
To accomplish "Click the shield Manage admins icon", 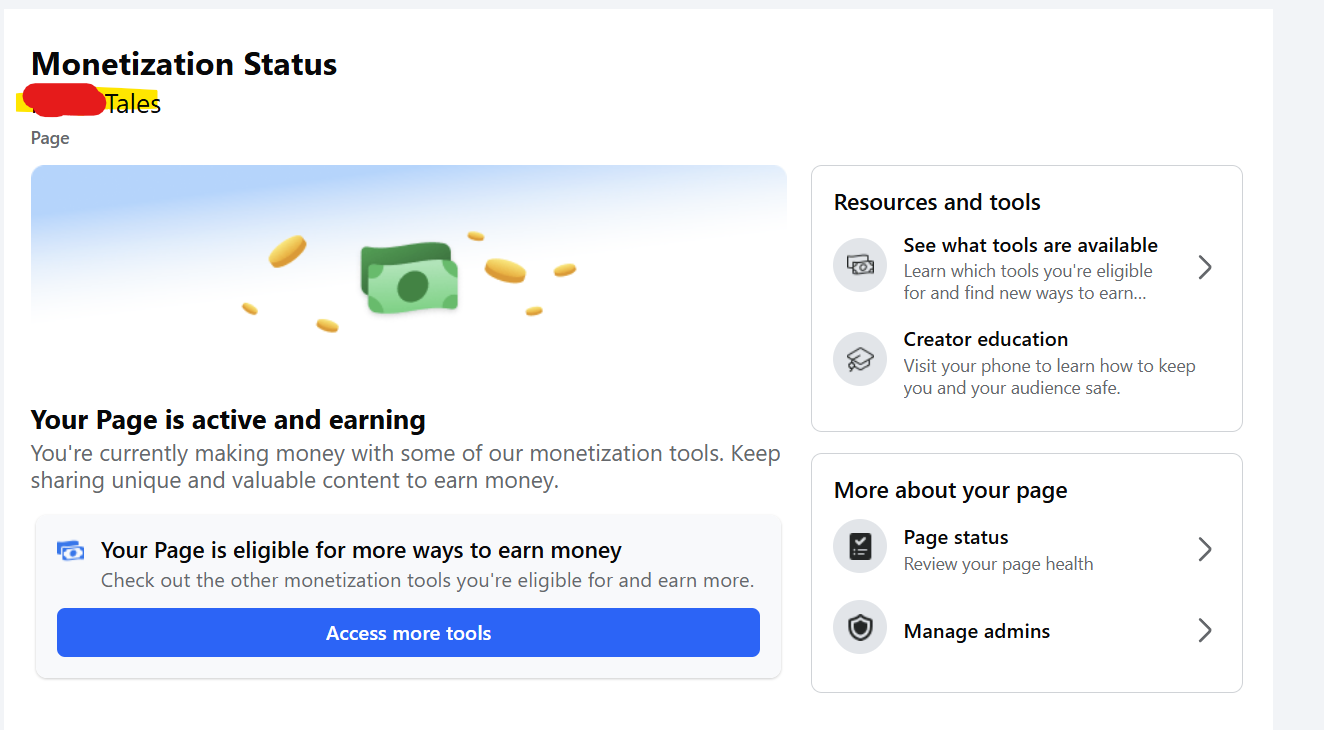I will [860, 628].
